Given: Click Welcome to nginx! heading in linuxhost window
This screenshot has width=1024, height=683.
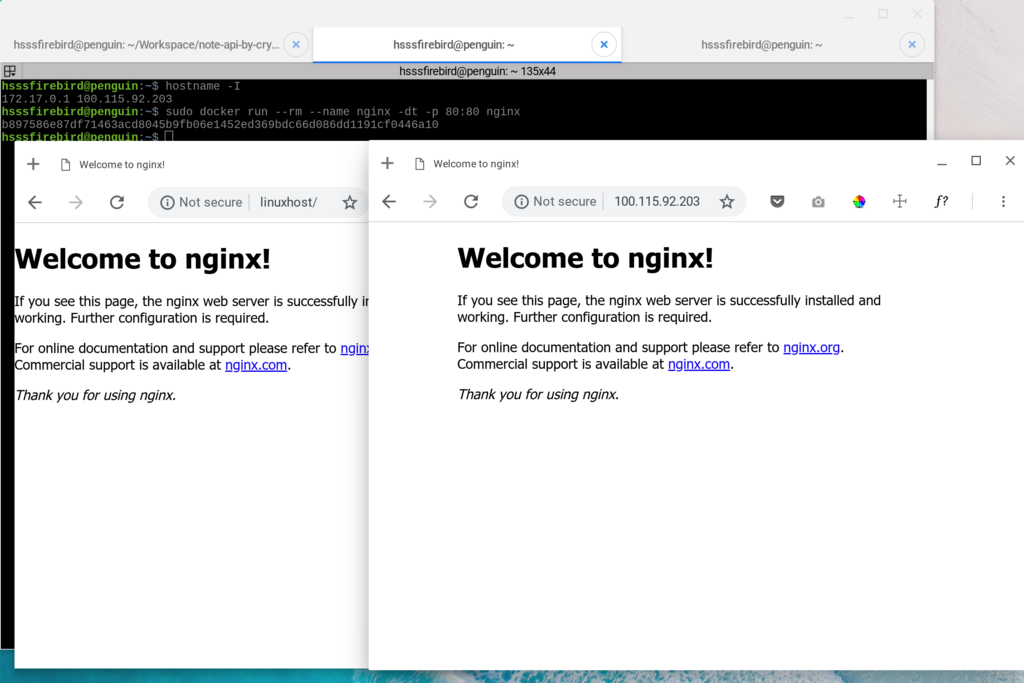Looking at the screenshot, I should click(x=142, y=259).
